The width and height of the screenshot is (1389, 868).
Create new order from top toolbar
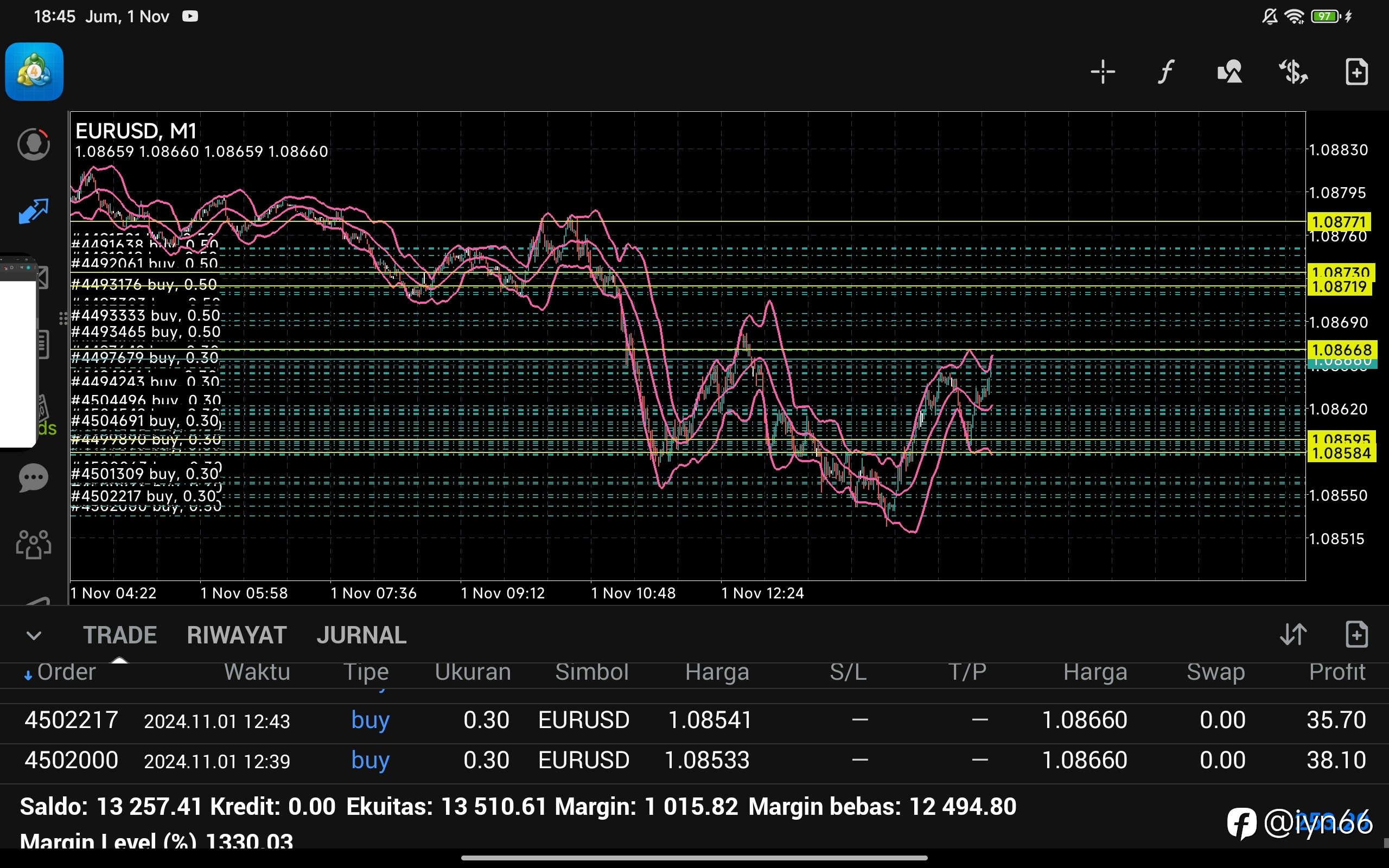(x=1357, y=72)
